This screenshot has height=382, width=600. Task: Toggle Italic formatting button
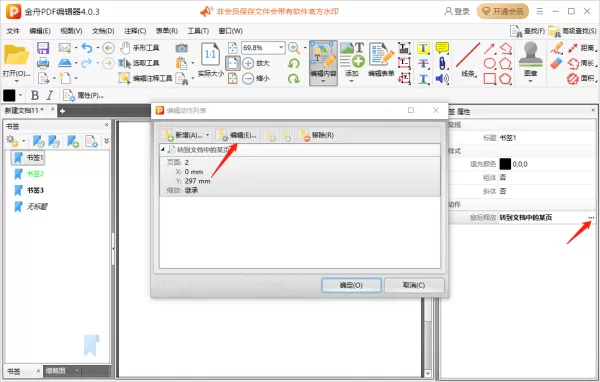point(50,95)
